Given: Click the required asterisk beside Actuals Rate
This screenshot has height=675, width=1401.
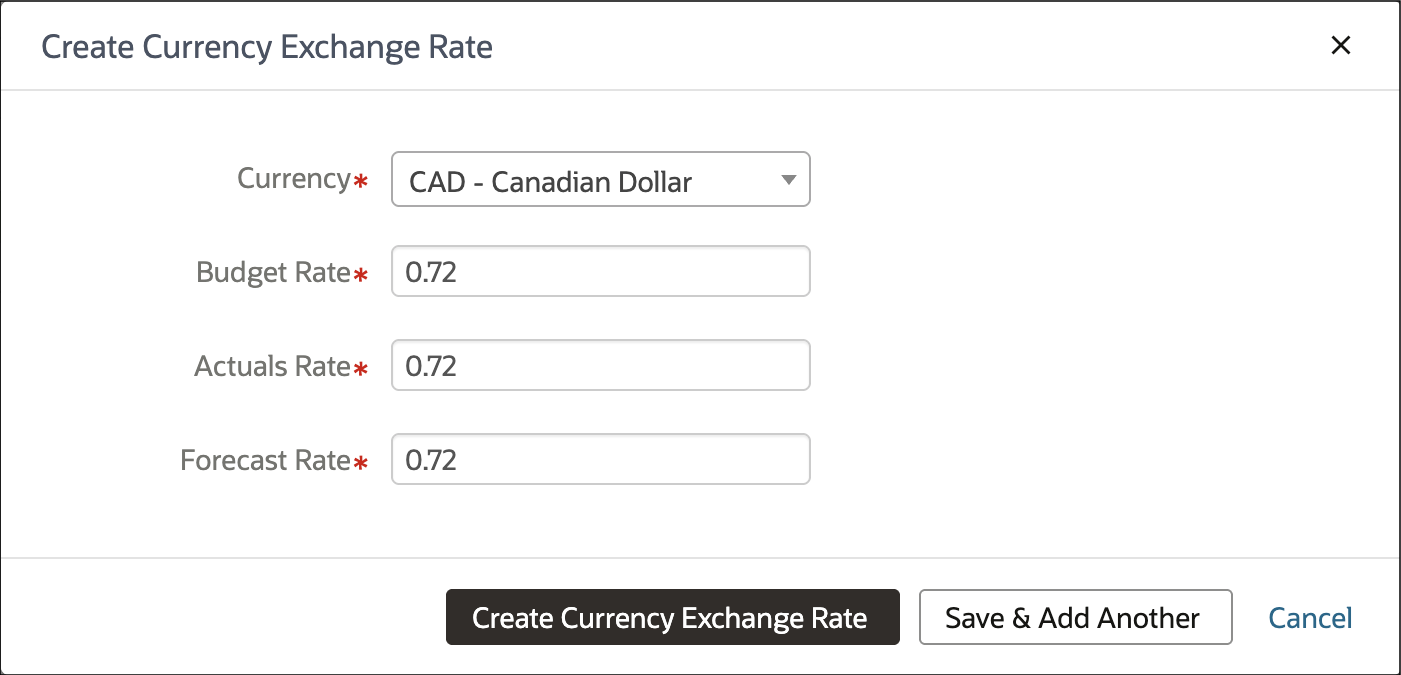Looking at the screenshot, I should (x=361, y=369).
